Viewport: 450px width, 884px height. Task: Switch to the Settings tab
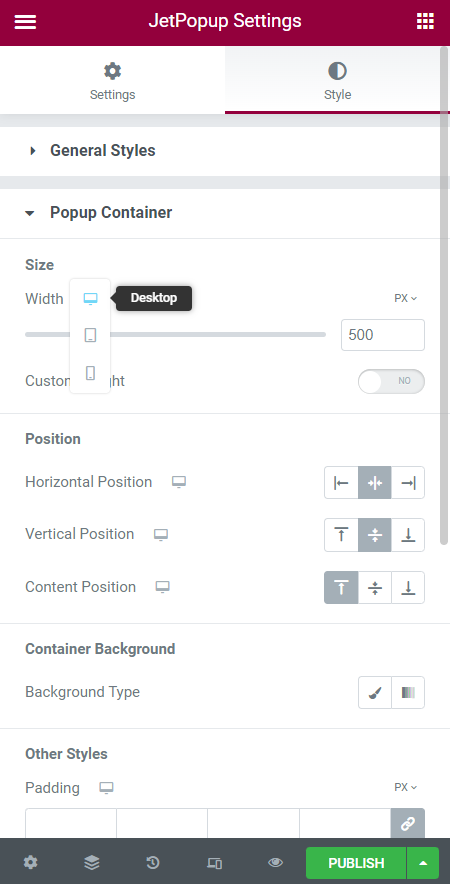click(112, 80)
